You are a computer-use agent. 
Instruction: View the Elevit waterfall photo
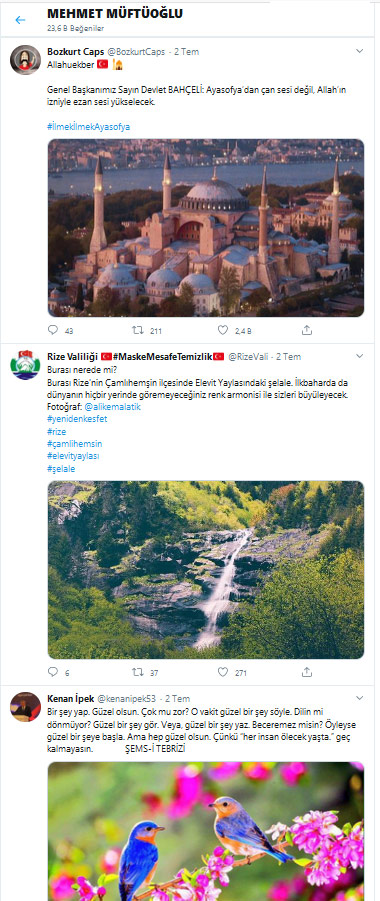point(206,569)
